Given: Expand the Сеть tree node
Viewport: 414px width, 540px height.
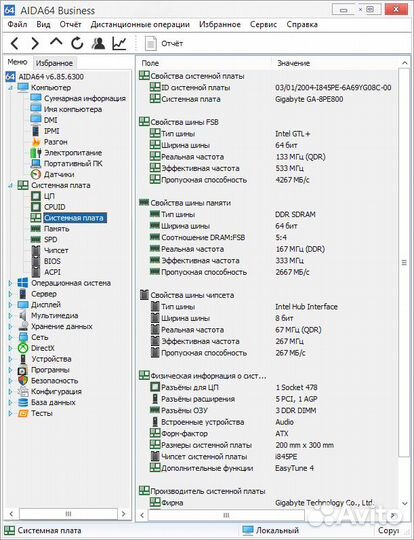Looking at the screenshot, I should 10,337.
